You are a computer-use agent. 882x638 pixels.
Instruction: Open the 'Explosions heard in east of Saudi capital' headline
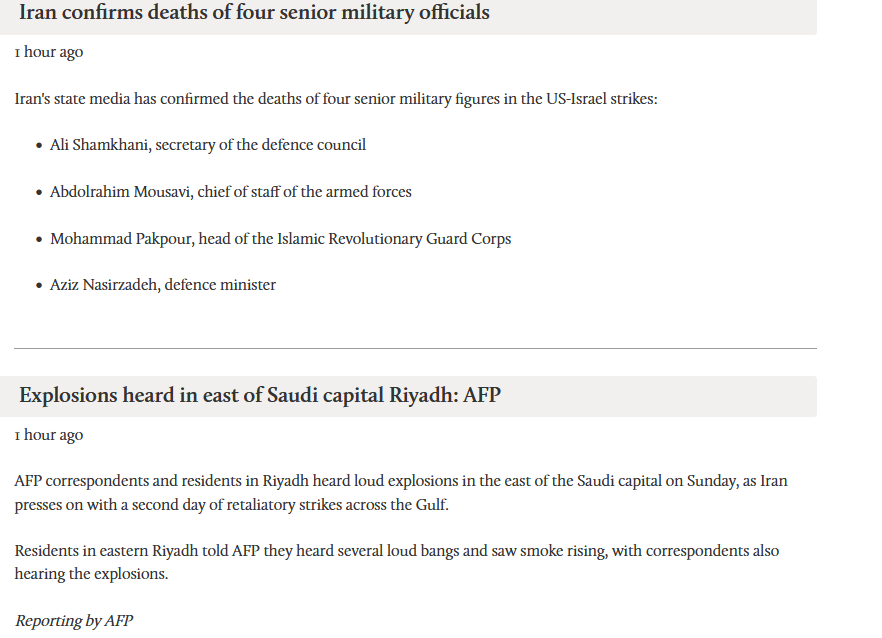coord(260,395)
